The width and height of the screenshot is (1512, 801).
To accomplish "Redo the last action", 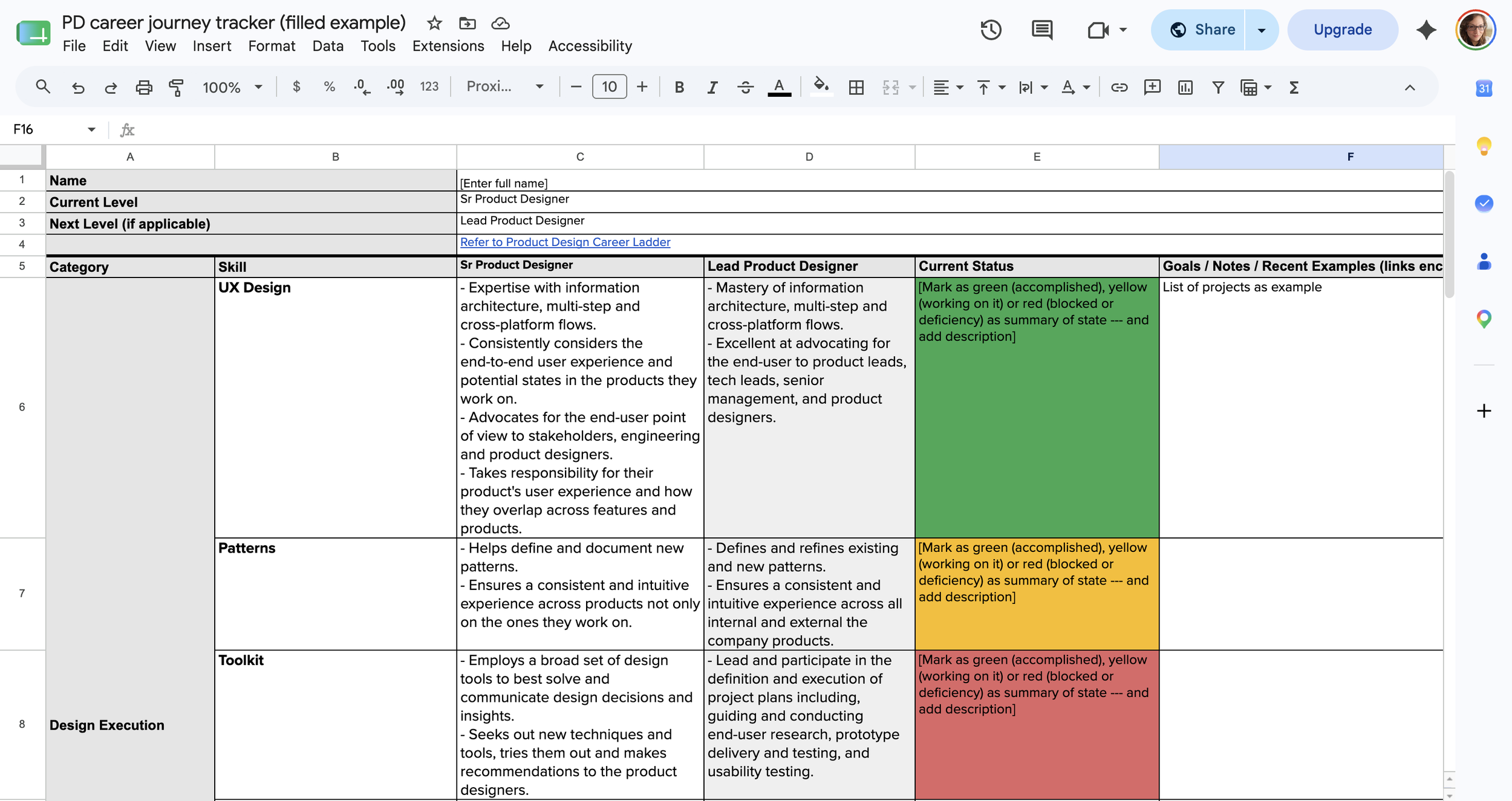I will [x=111, y=87].
